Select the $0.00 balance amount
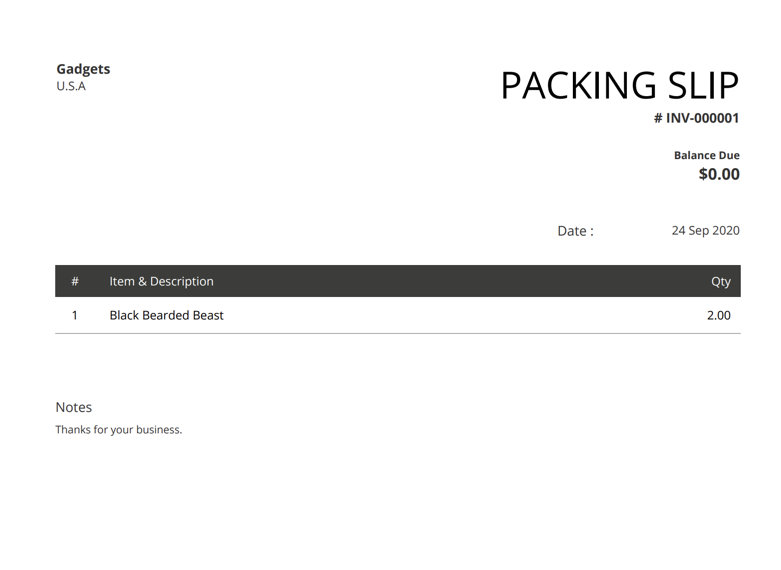The width and height of the screenshot is (781, 570). 719,174
